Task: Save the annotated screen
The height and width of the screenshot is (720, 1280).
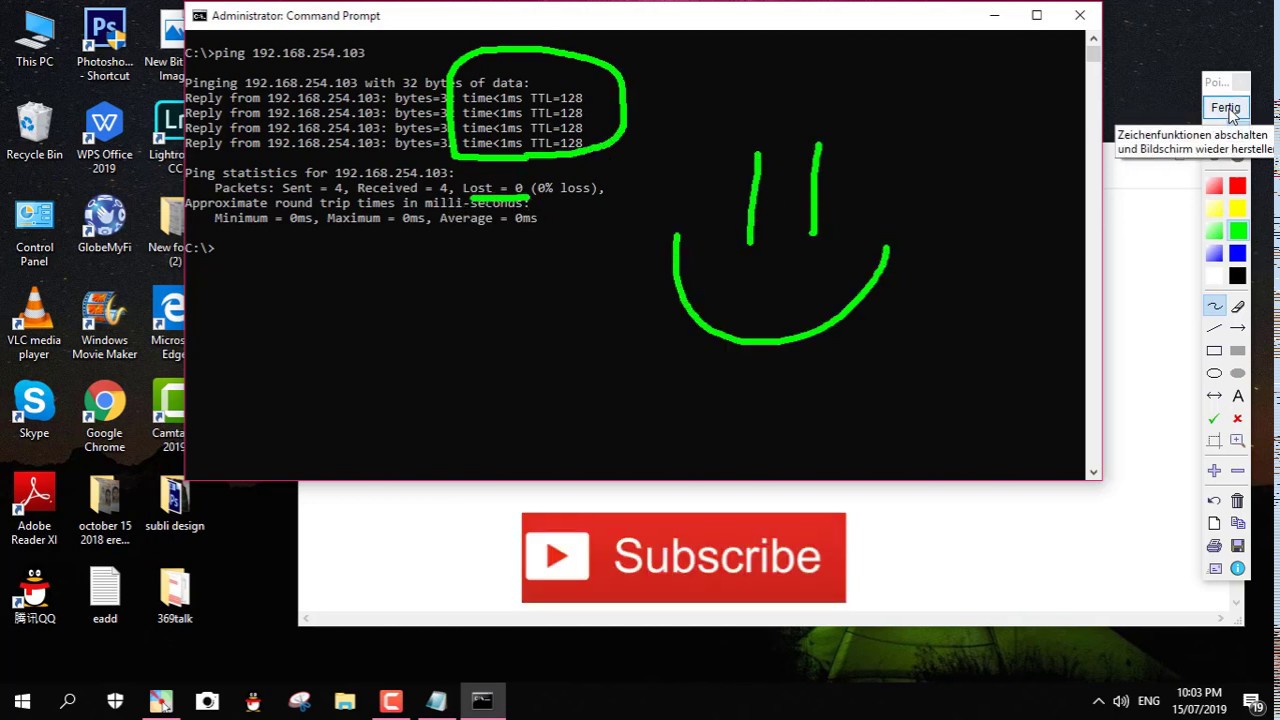Action: [1238, 544]
